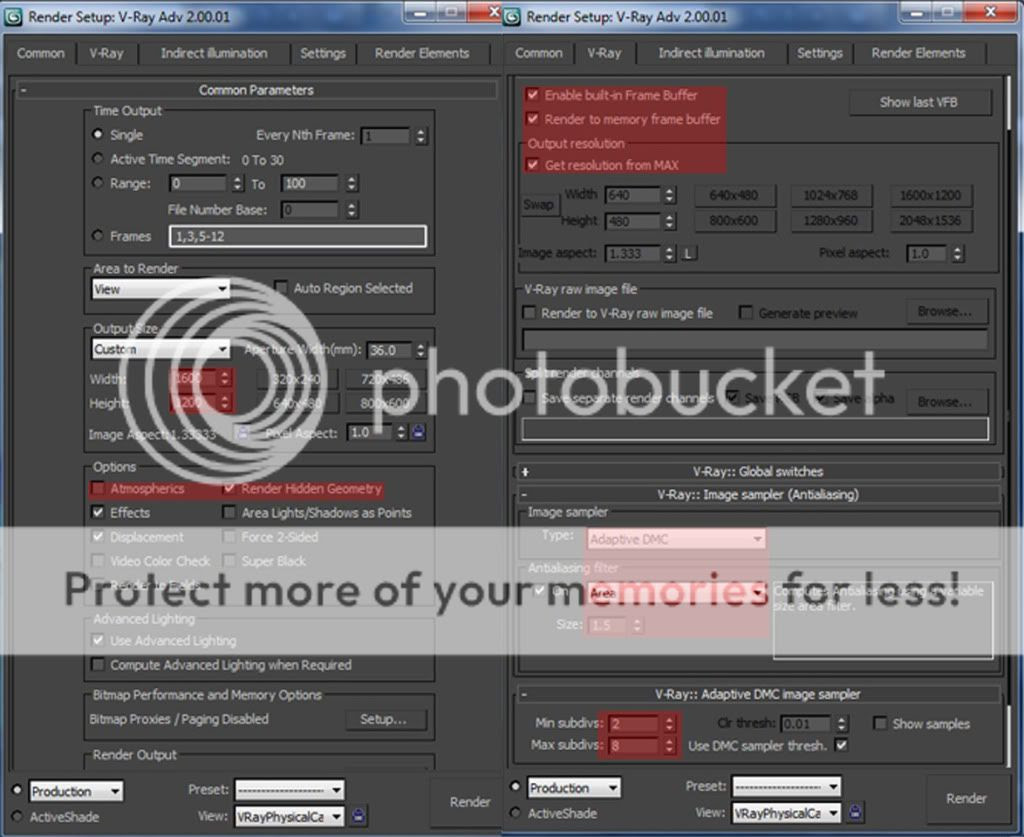Toggle Auto Region Selected checkbox
The width and height of the screenshot is (1024, 837).
(281, 287)
